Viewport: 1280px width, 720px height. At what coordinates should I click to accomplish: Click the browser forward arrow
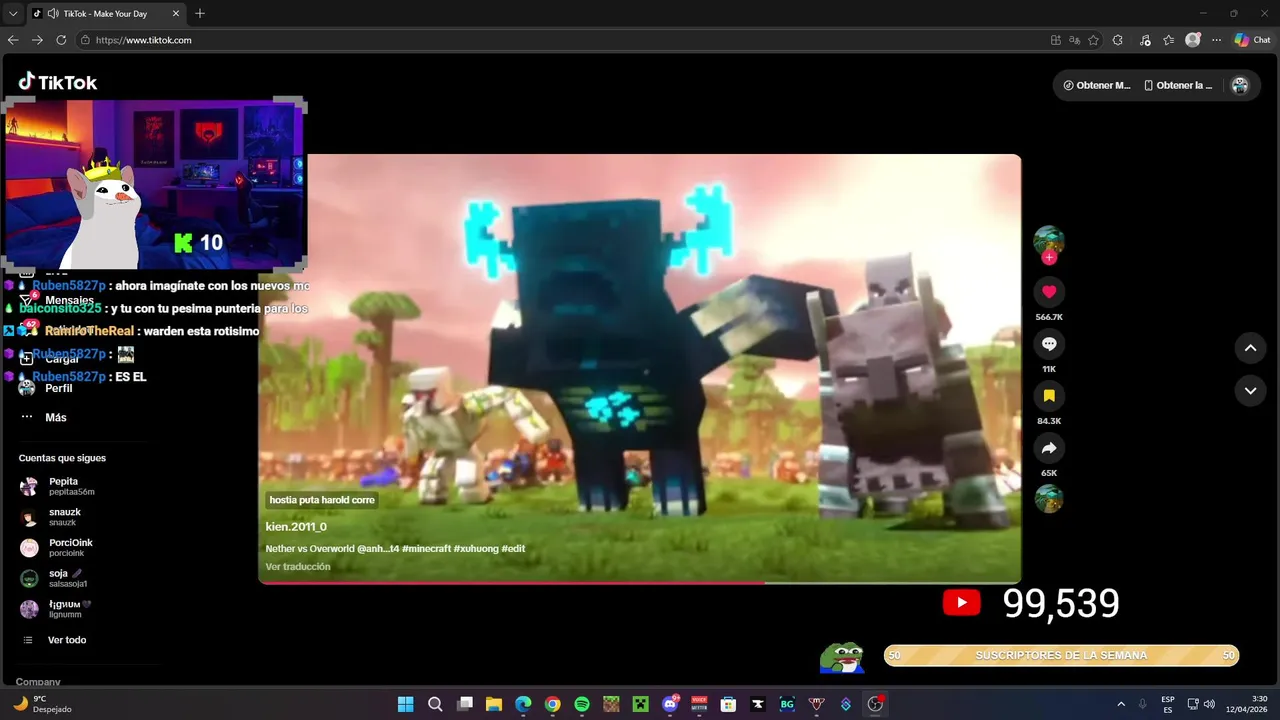tap(37, 40)
